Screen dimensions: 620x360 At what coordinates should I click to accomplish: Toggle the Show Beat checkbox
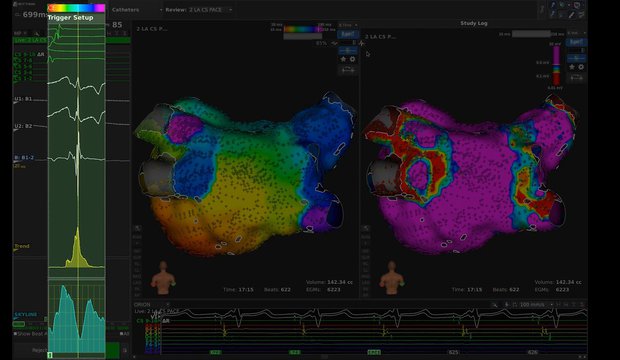pyautogui.click(x=15, y=333)
